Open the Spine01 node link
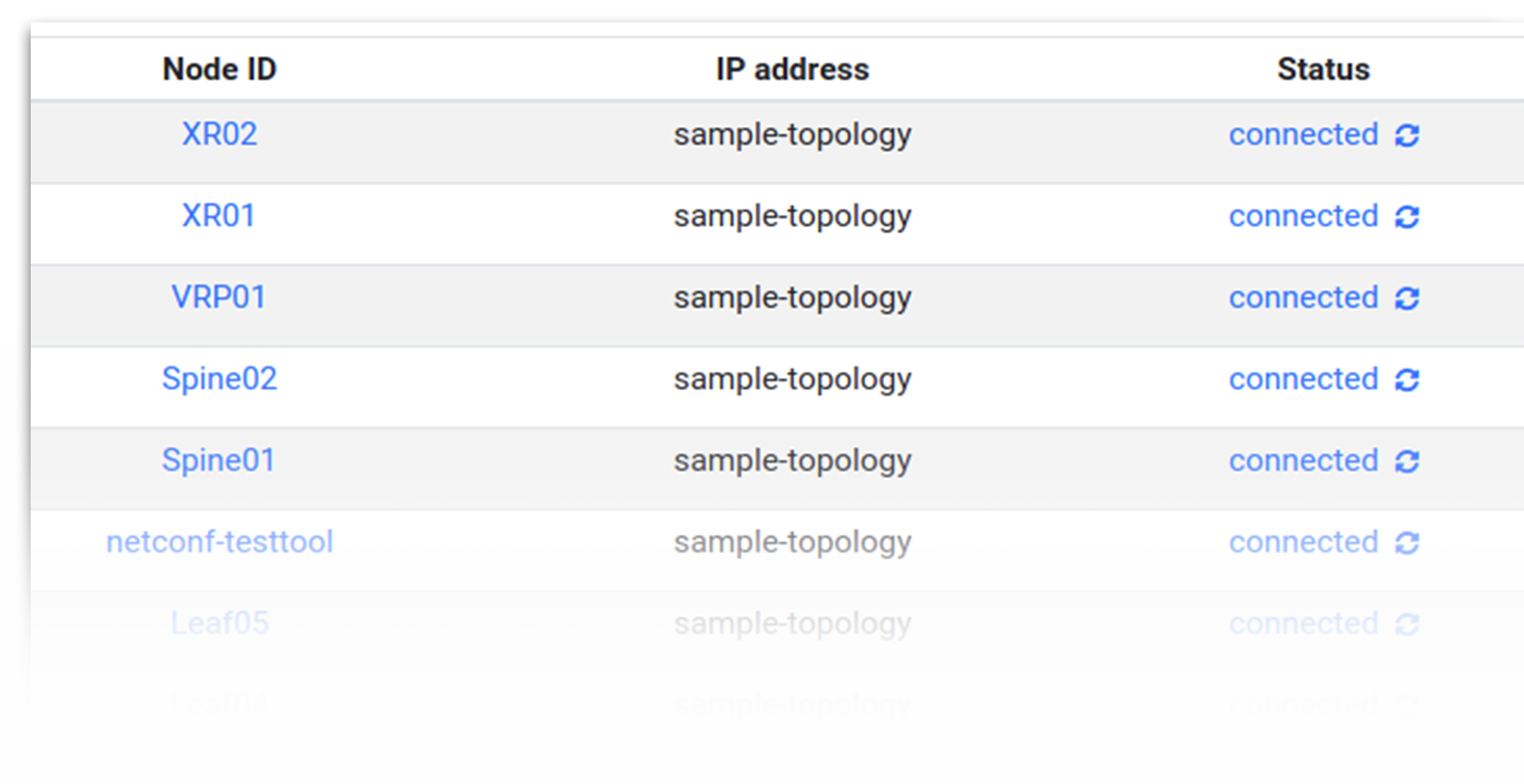 [x=218, y=460]
